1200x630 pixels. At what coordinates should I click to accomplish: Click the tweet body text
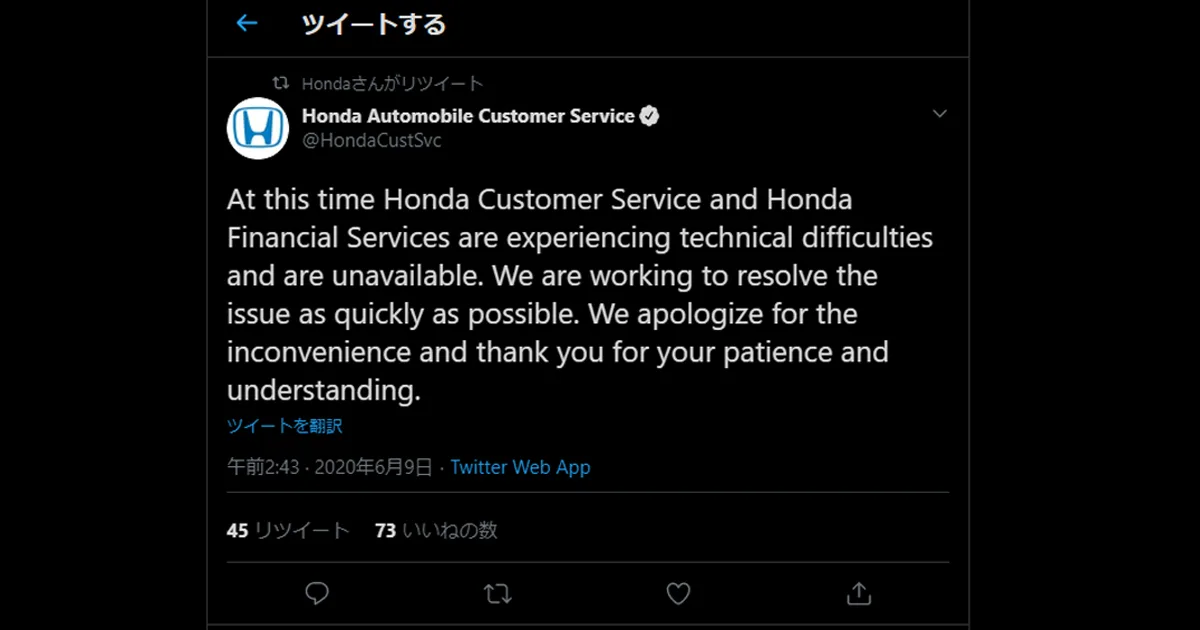(x=580, y=294)
